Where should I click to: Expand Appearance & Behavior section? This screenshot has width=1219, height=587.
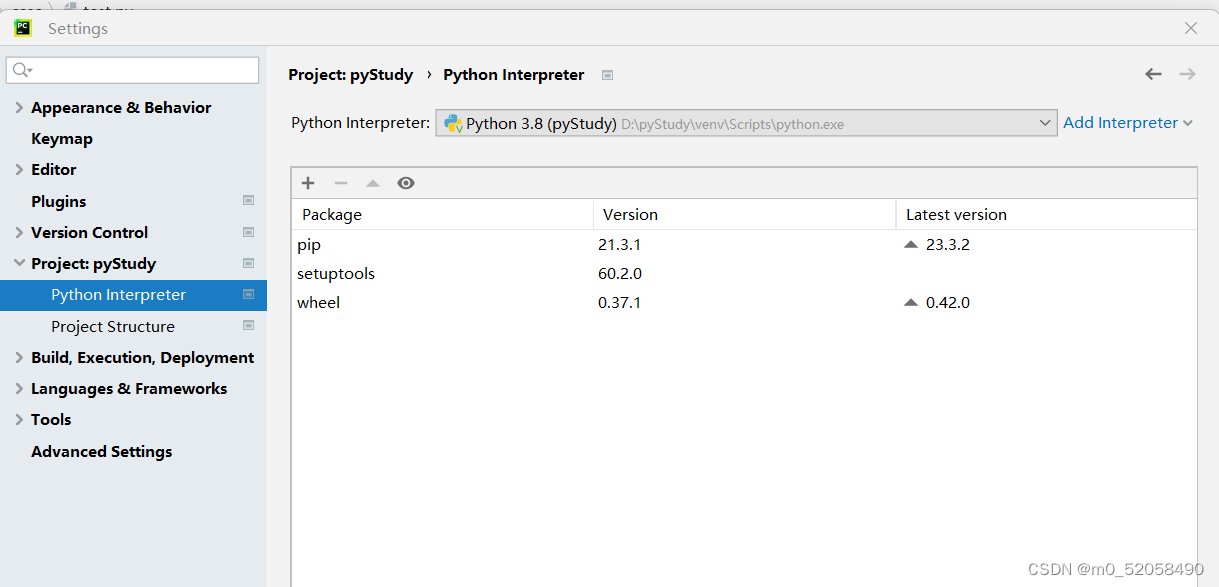pyautogui.click(x=19, y=107)
